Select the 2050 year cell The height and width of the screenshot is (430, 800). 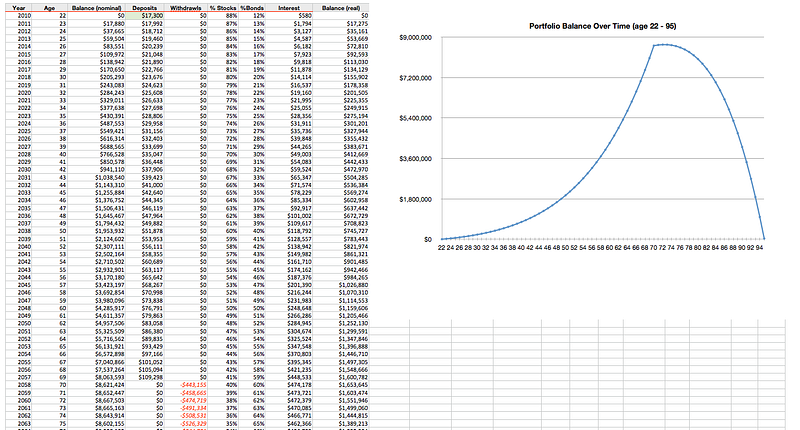[18, 323]
